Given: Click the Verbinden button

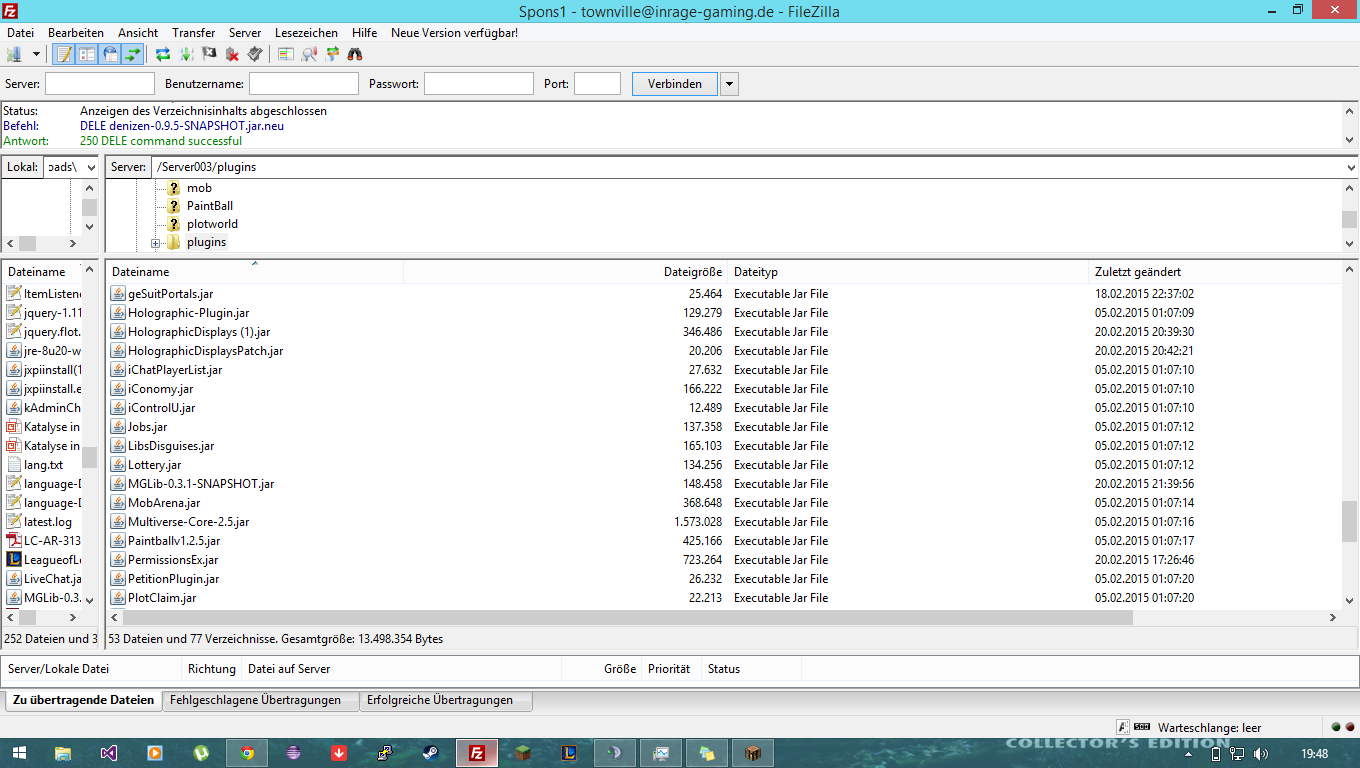Looking at the screenshot, I should click(x=675, y=84).
